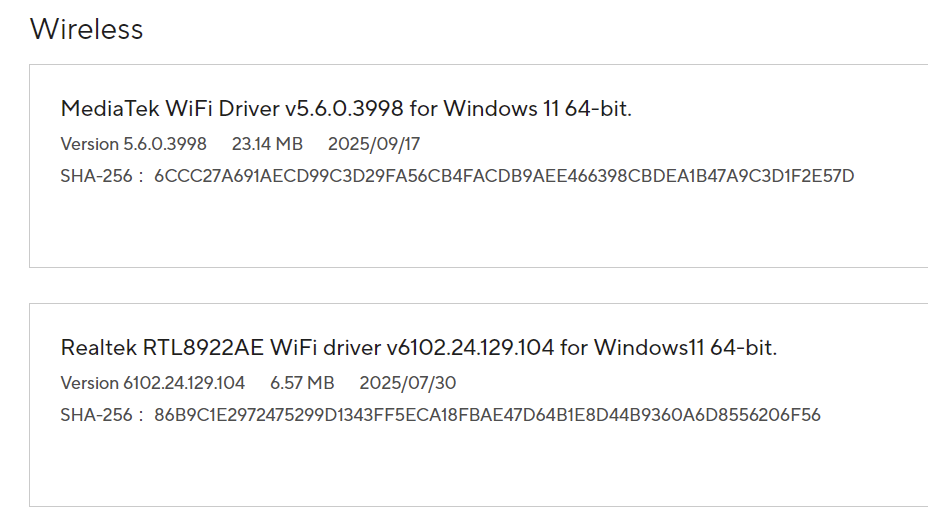The image size is (928, 527).
Task: Click the 6.57 MB file size text
Action: 302,383
